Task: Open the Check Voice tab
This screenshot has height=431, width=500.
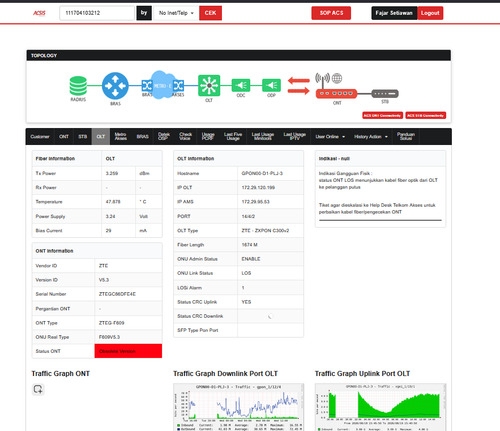Action: [x=186, y=137]
